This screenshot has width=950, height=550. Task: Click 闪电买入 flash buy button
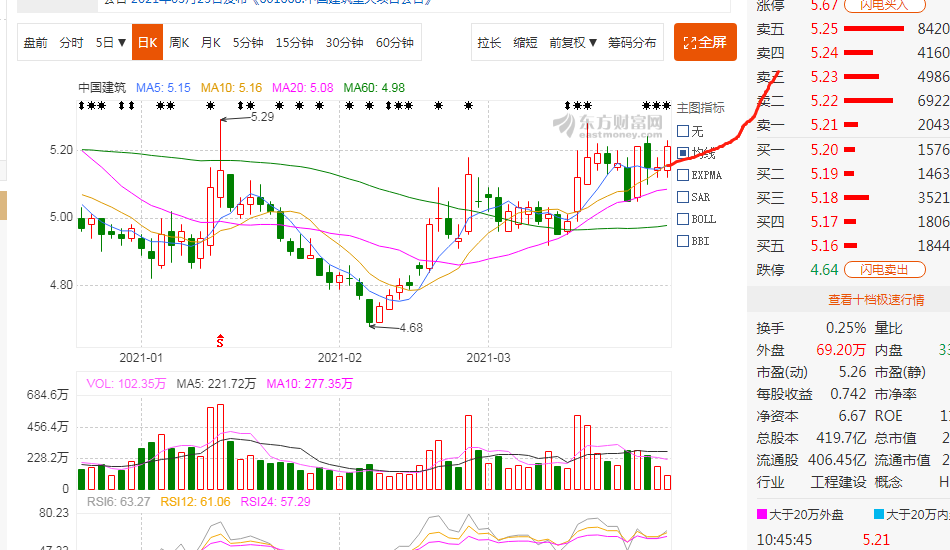(x=885, y=5)
